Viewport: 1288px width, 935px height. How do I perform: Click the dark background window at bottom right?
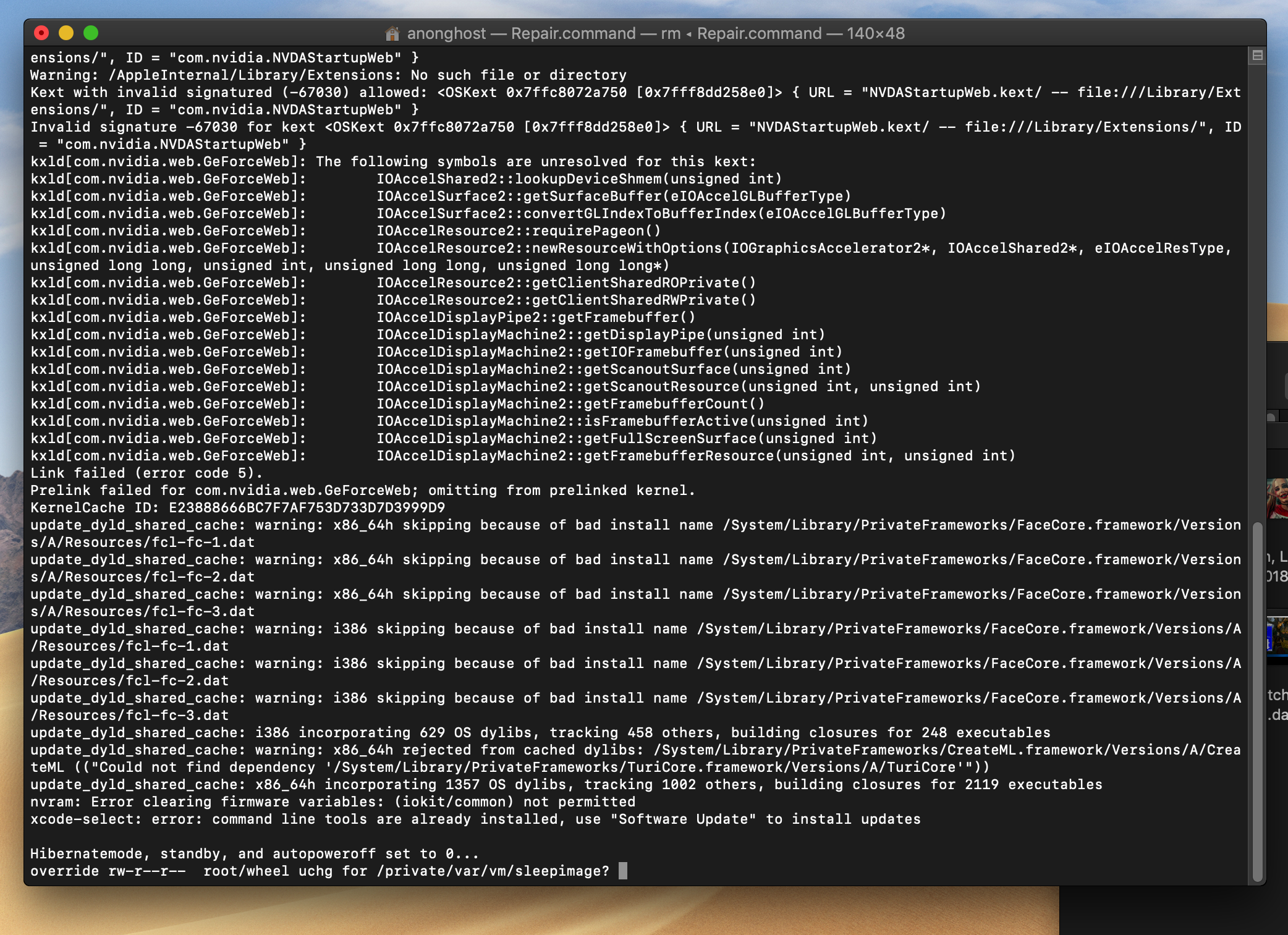(x=1174, y=912)
